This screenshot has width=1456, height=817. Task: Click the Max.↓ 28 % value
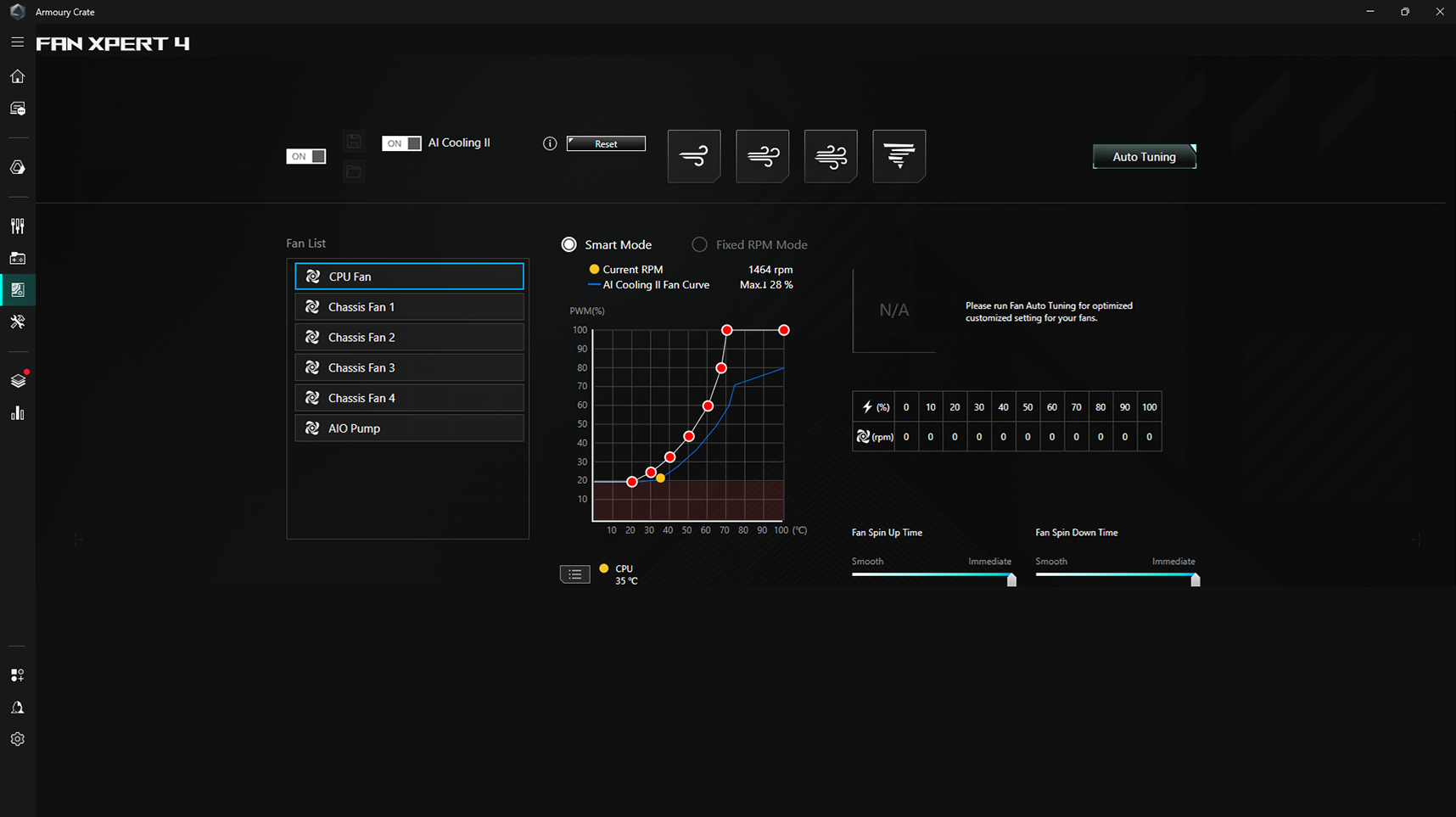coord(766,285)
